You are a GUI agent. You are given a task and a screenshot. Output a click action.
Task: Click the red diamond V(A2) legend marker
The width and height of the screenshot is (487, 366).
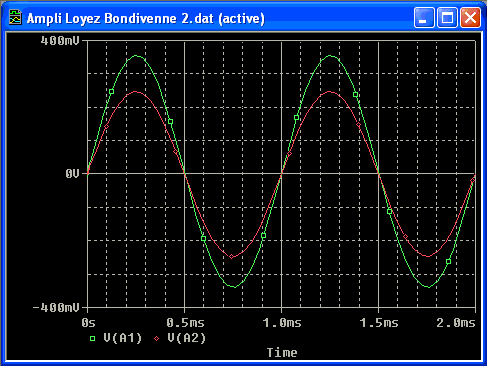tap(157, 339)
